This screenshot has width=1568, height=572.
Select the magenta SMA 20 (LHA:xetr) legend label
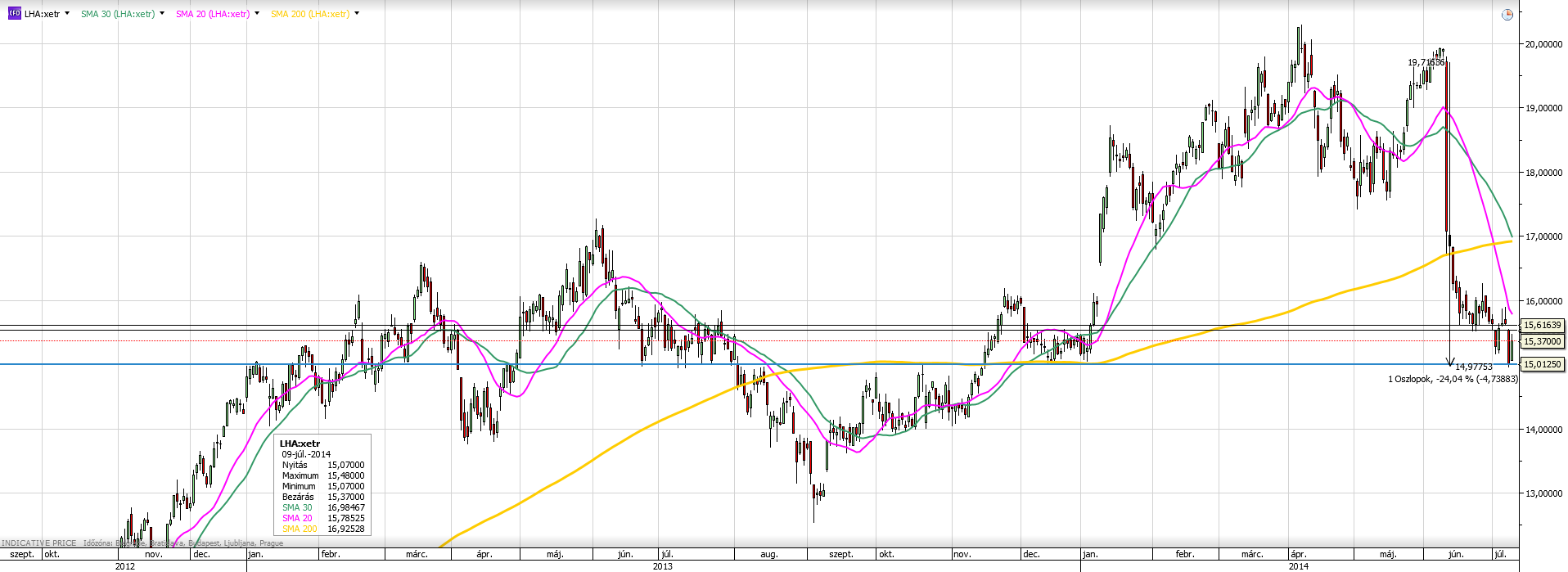(213, 14)
